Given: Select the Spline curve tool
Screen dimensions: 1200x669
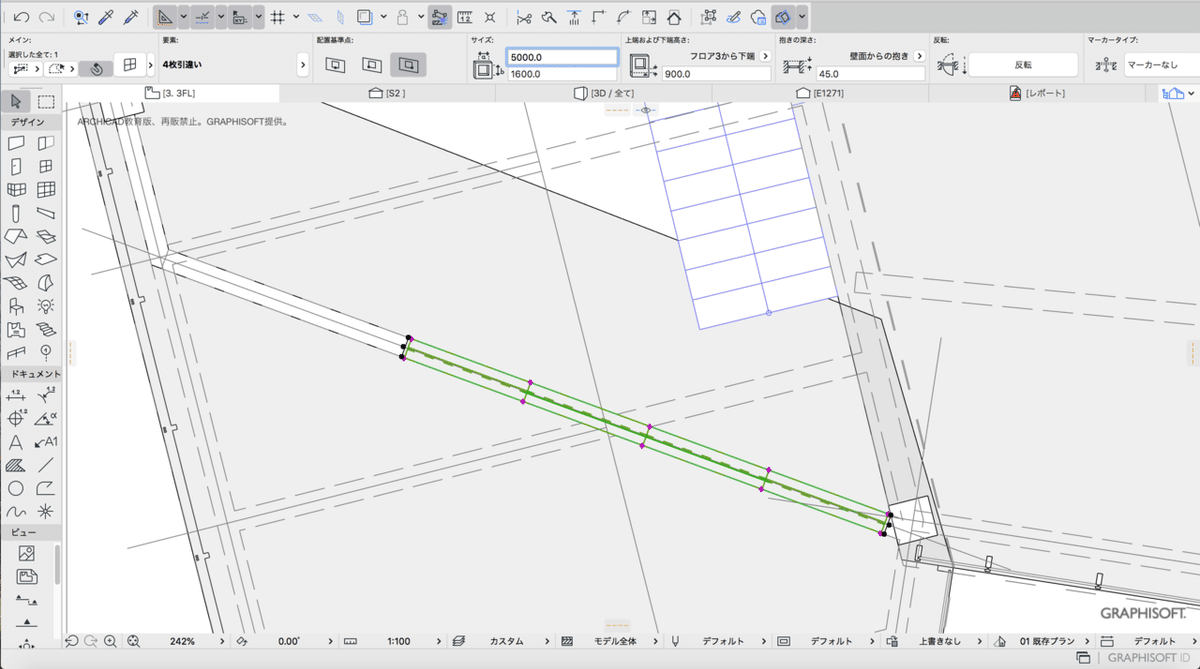Looking at the screenshot, I should 16,511.
